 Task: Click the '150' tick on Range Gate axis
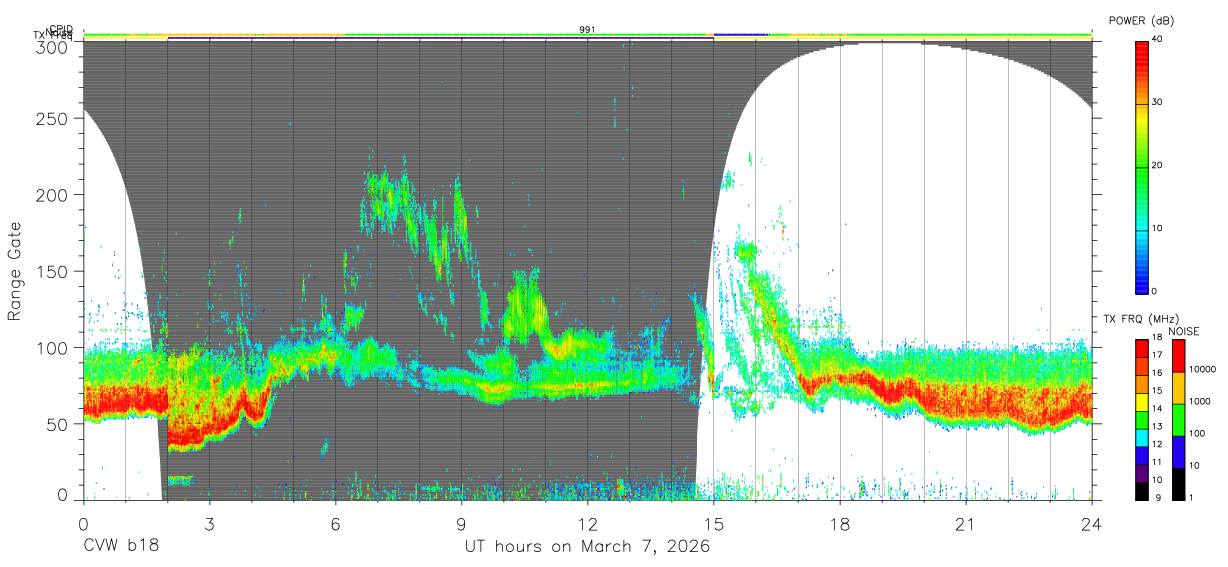pyautogui.click(x=52, y=271)
